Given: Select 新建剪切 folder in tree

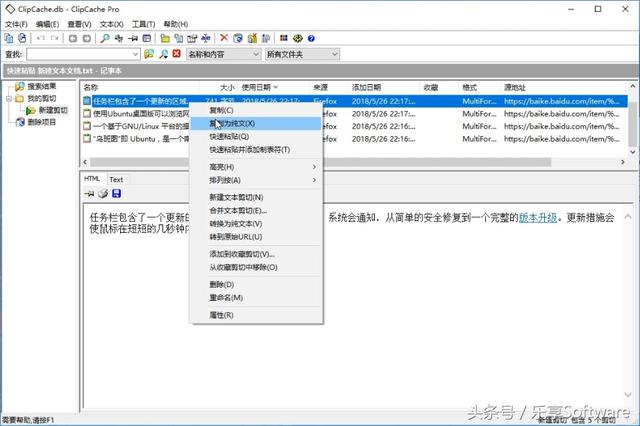Looking at the screenshot, I should tap(53, 110).
